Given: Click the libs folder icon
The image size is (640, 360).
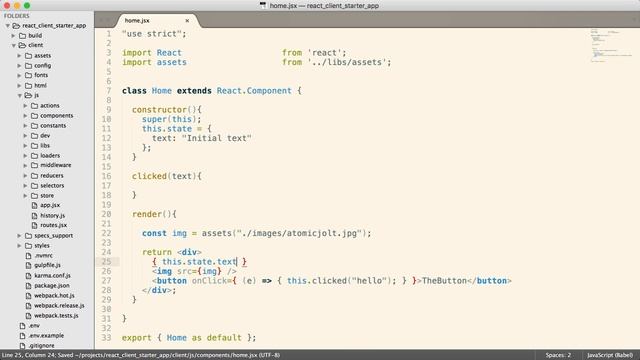Looking at the screenshot, I should point(34,146).
